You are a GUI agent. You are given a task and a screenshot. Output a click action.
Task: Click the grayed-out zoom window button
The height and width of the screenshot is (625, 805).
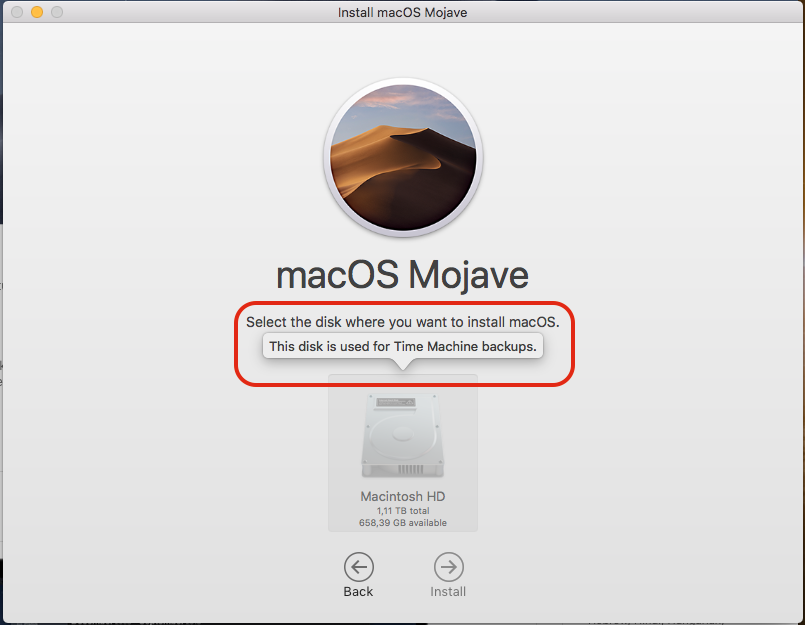(57, 12)
